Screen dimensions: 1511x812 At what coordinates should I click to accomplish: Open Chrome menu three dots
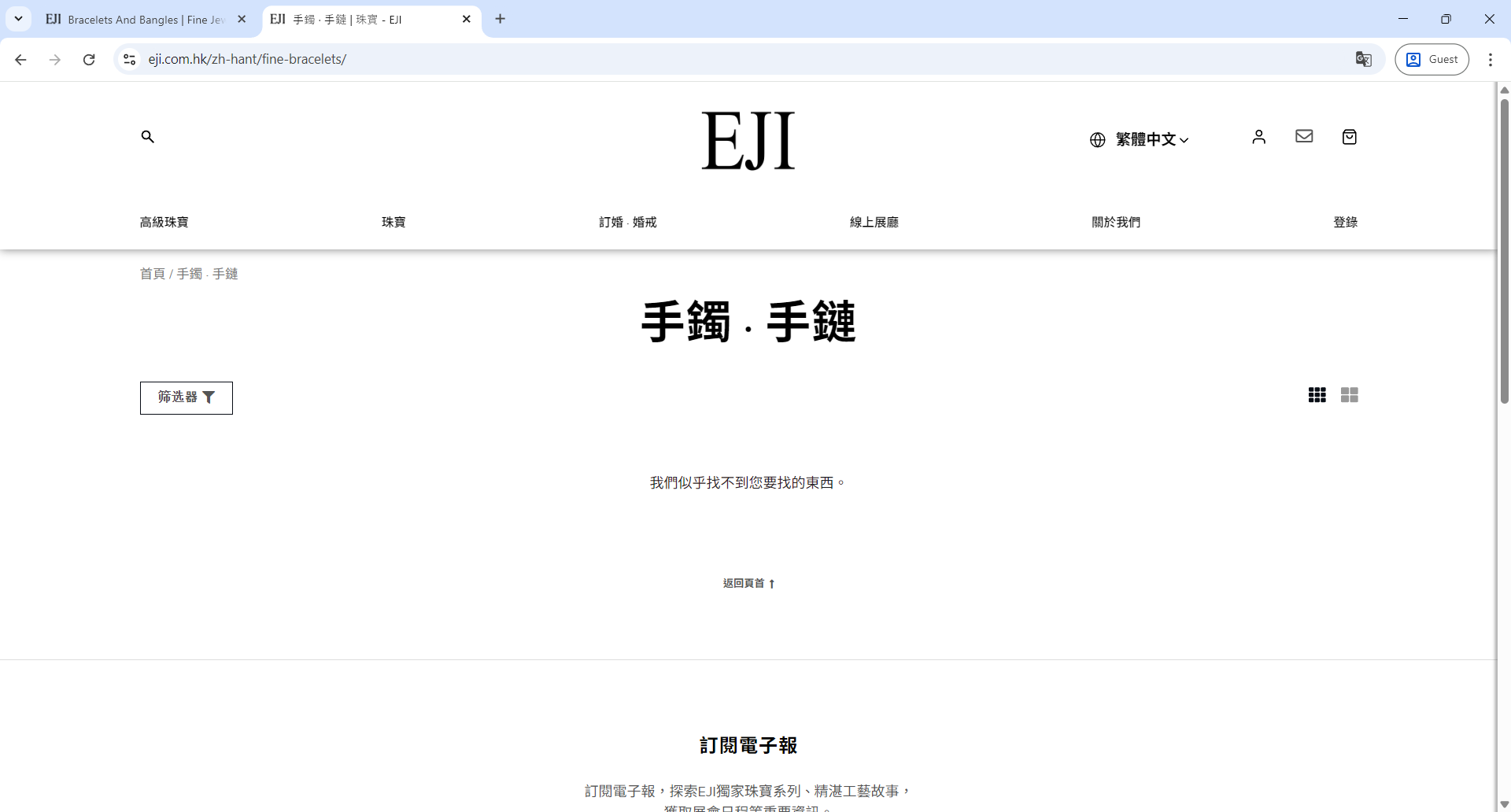[1491, 59]
